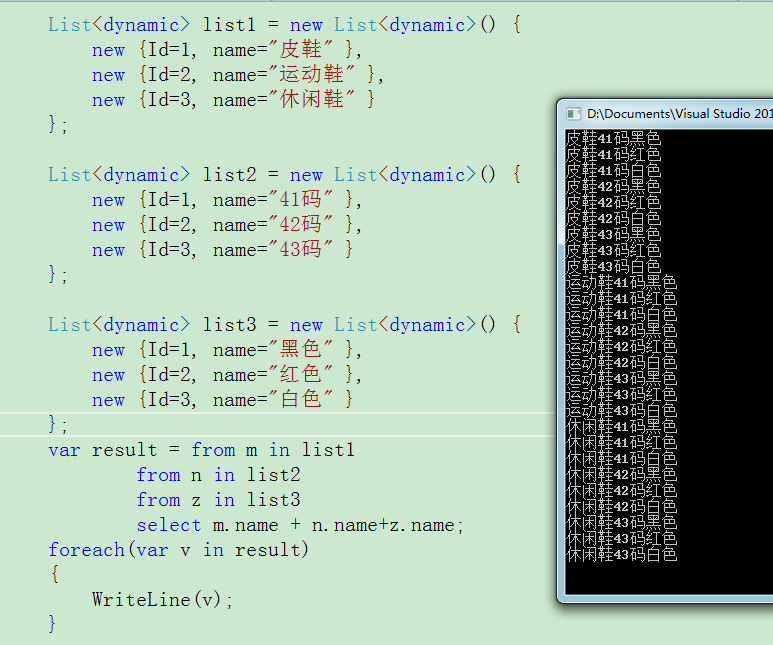
Task: Click console output line 休闲鞋42码白色
Action: click(x=621, y=507)
